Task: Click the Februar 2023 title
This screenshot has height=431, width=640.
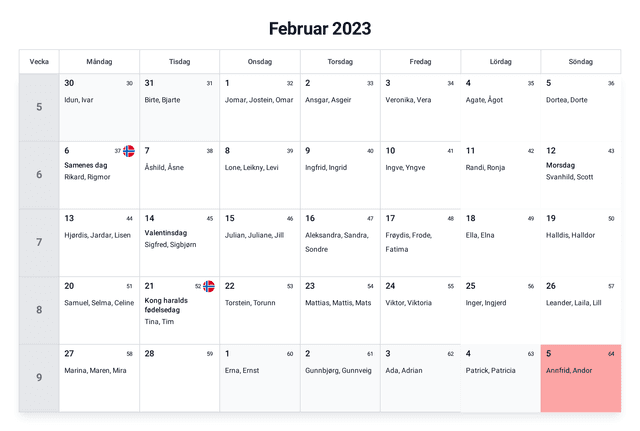Action: [x=320, y=28]
